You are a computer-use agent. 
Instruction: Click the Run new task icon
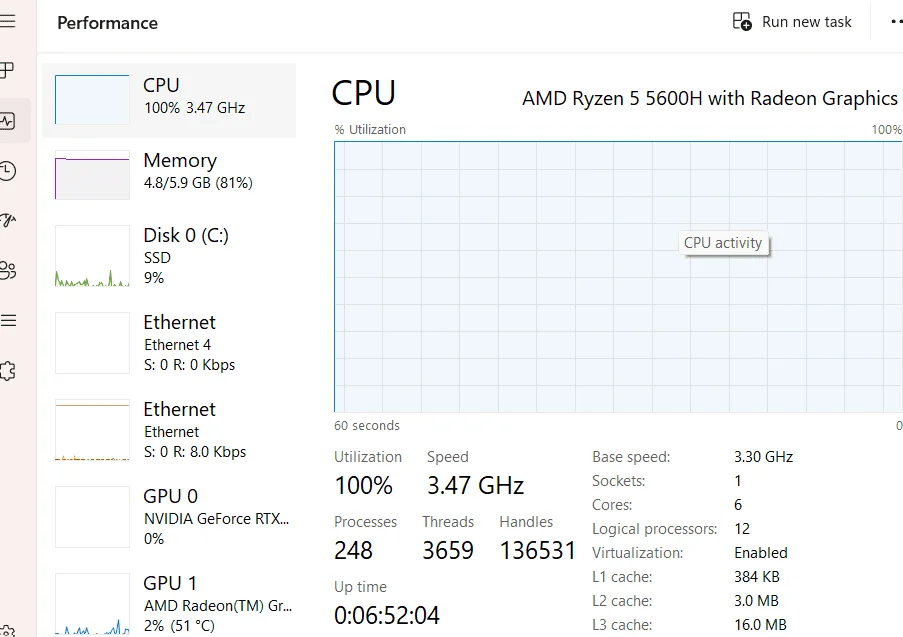coord(742,22)
